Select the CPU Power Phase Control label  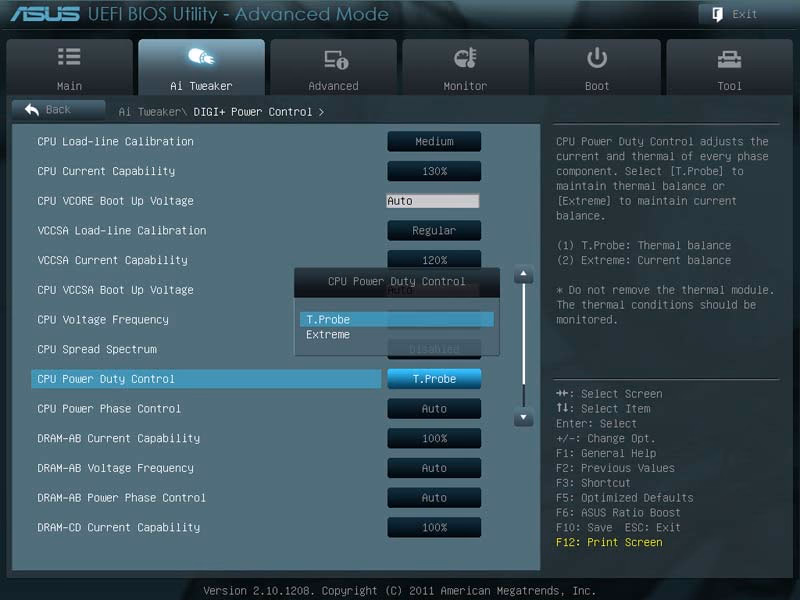pyautogui.click(x=109, y=408)
